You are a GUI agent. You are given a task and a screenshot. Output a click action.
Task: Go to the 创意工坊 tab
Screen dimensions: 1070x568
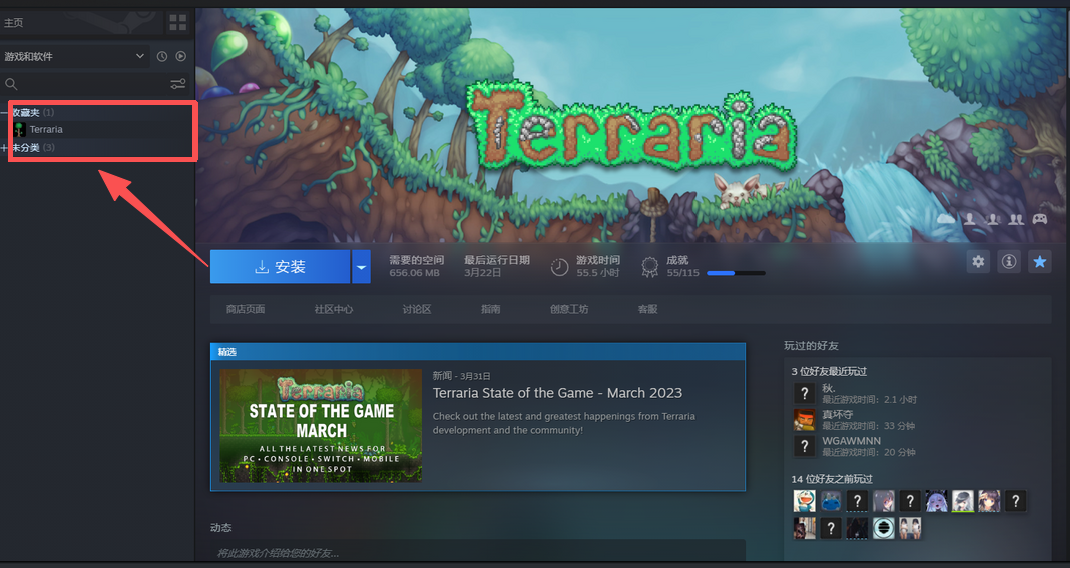[569, 309]
